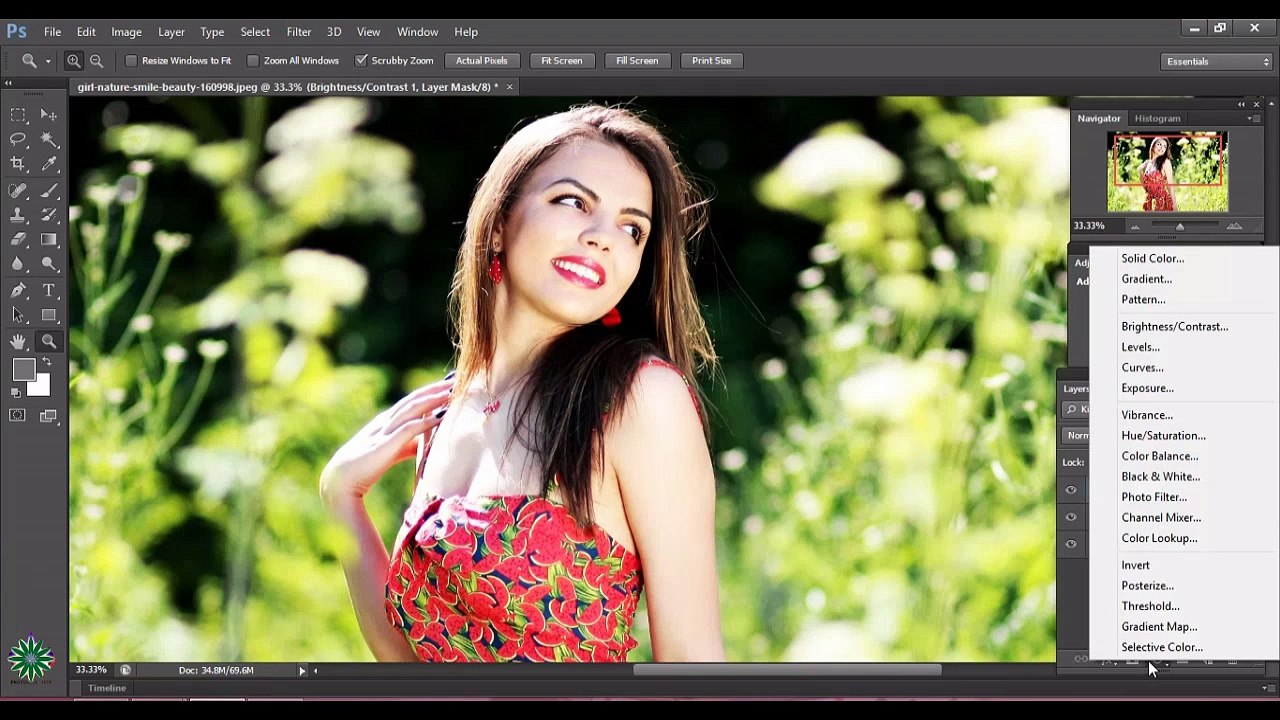Select the History Brush tool
Image resolution: width=1280 pixels, height=720 pixels.
point(49,215)
